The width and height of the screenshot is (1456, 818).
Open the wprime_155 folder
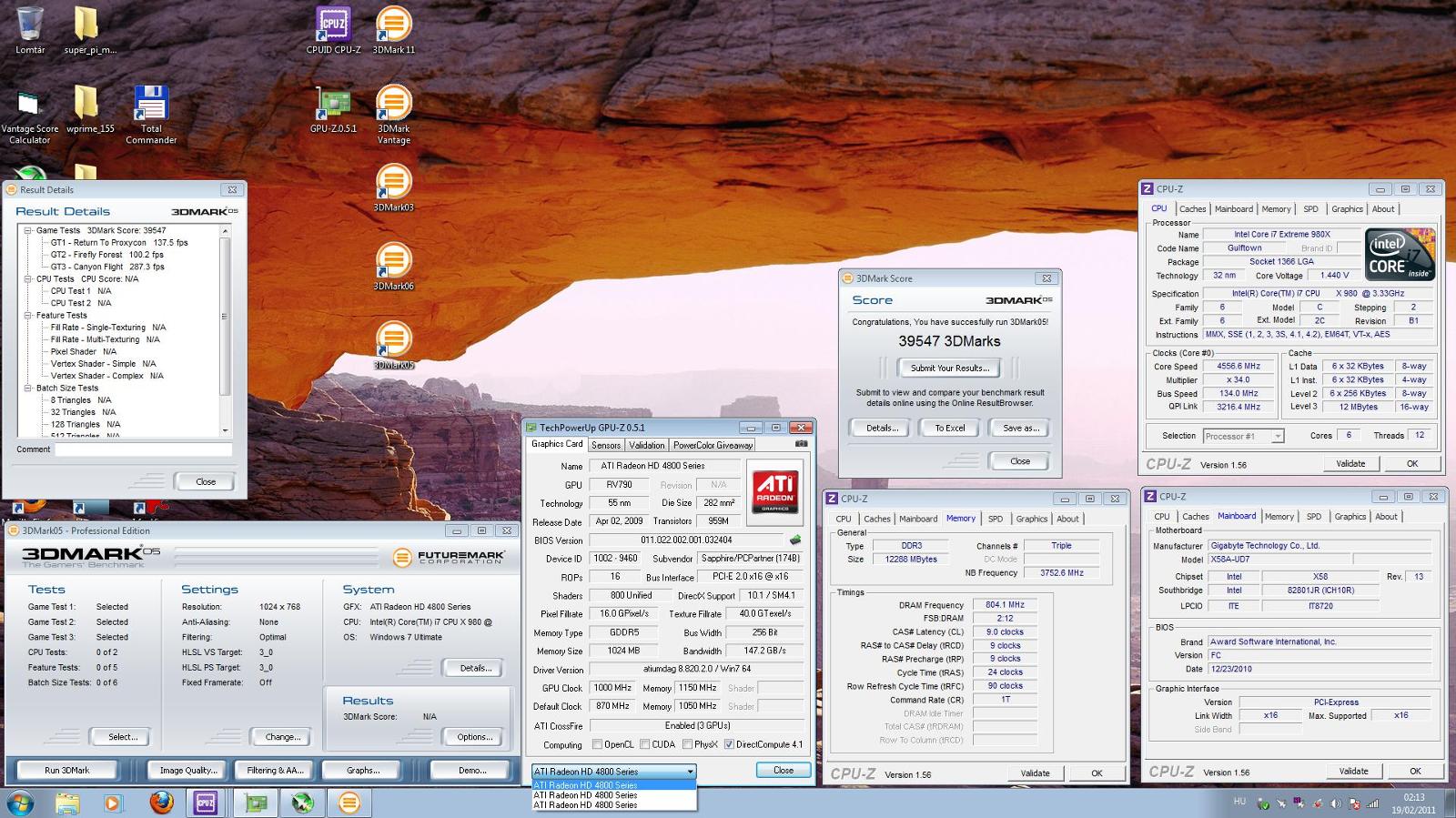click(x=90, y=109)
